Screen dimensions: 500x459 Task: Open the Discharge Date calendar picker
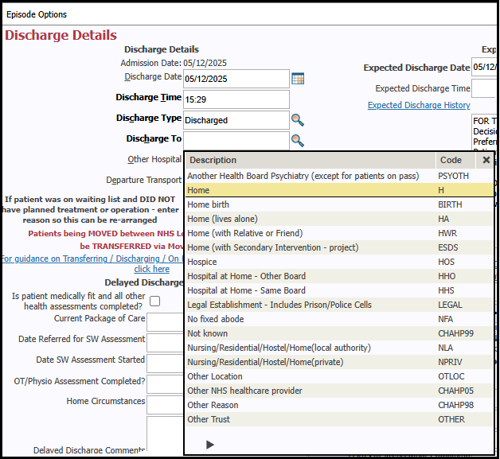pyautogui.click(x=298, y=79)
